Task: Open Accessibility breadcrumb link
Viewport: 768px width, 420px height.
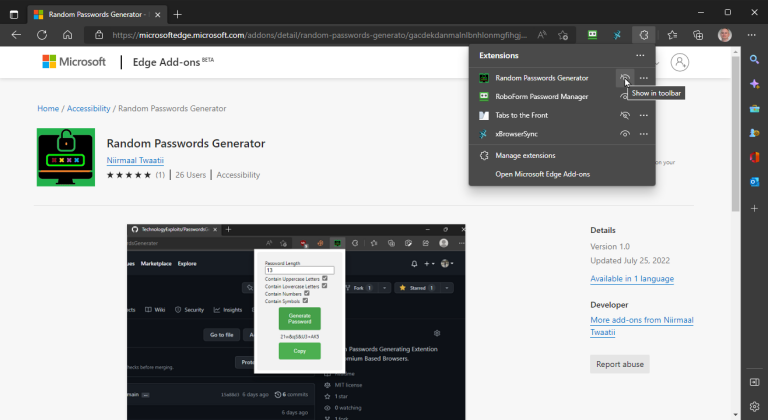Action: 89,108
